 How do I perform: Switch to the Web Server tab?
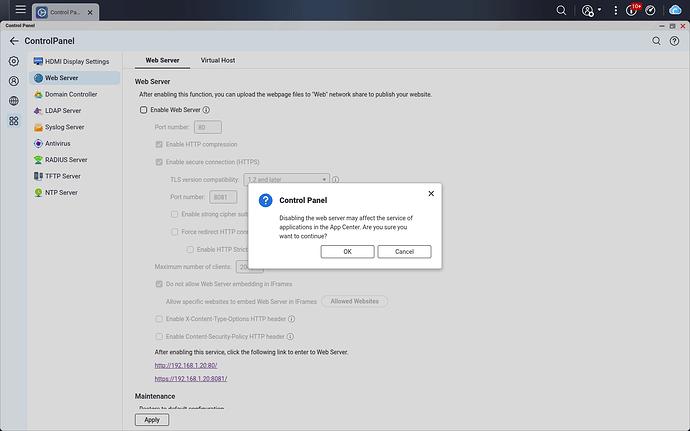(x=162, y=60)
